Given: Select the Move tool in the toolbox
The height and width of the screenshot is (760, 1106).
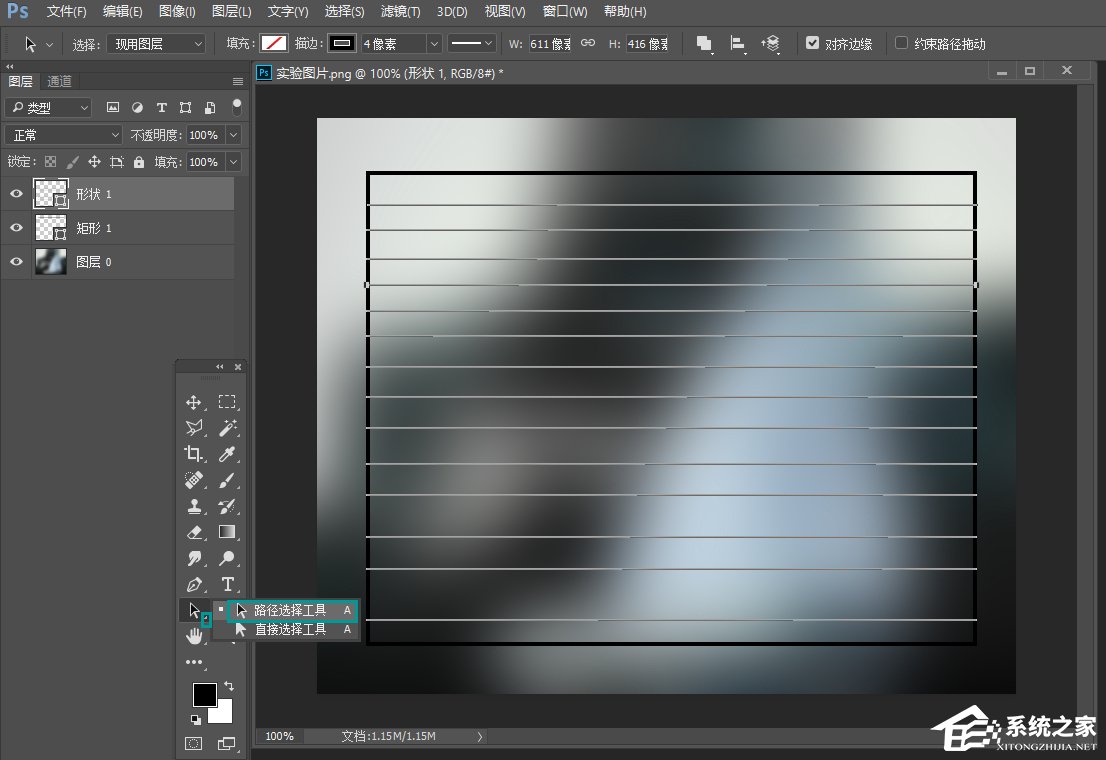Looking at the screenshot, I should 194,402.
